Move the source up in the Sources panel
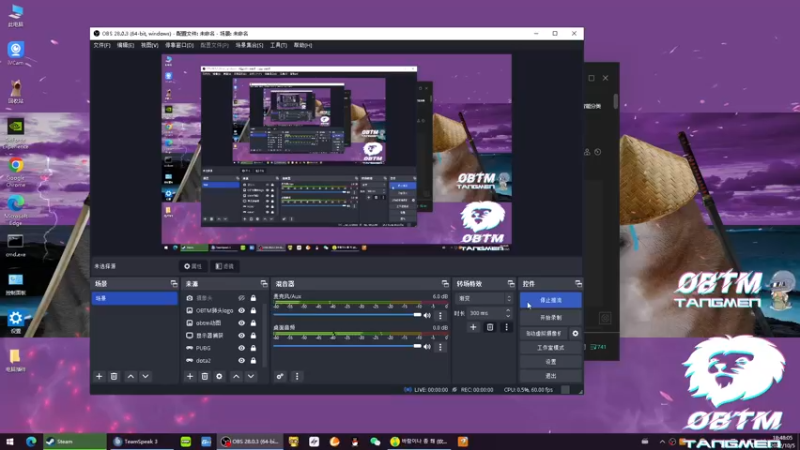The width and height of the screenshot is (800, 450). coord(236,377)
